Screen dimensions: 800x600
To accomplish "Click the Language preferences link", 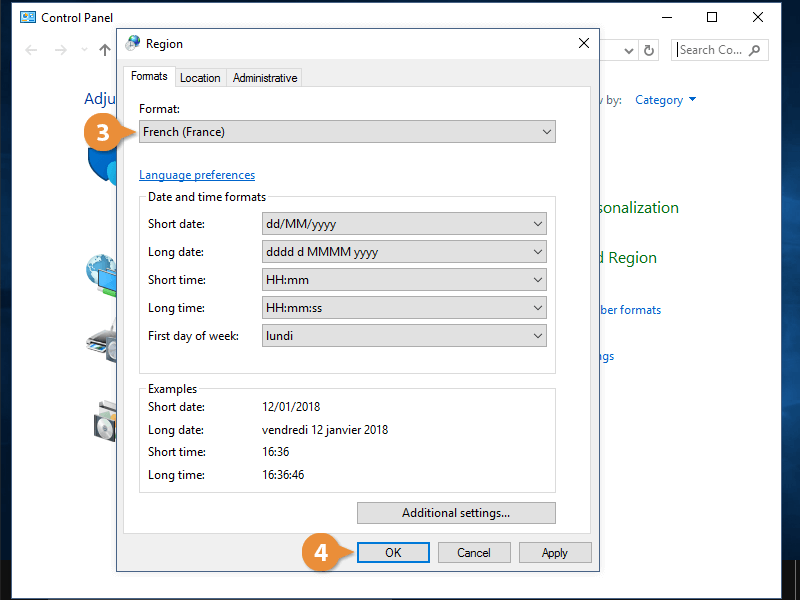I will [197, 175].
